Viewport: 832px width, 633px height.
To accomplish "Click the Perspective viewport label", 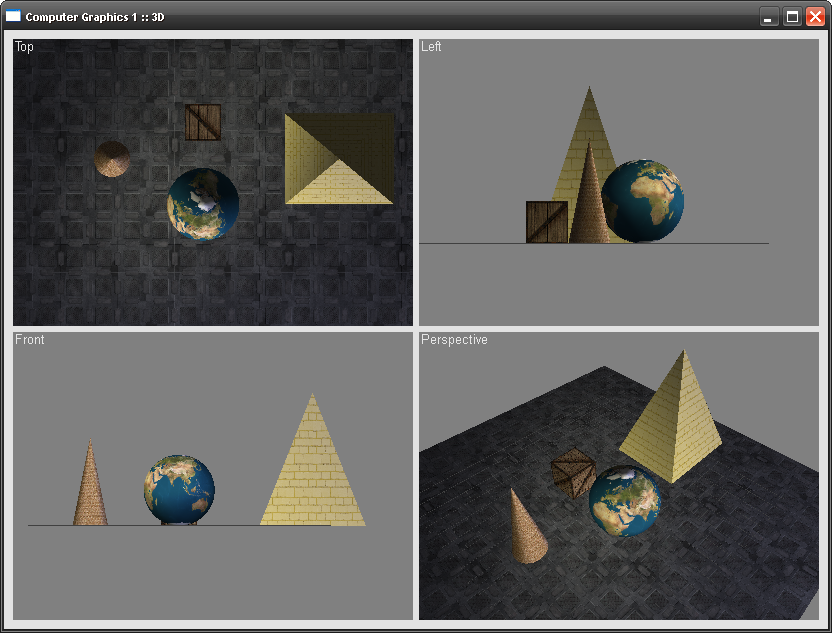I will (454, 340).
